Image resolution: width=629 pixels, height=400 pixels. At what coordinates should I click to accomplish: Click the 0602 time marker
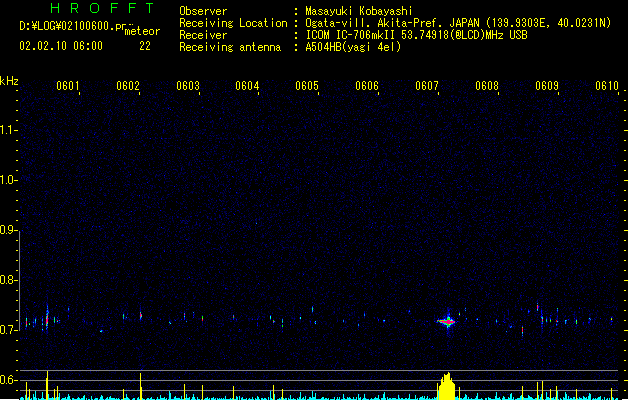point(128,86)
